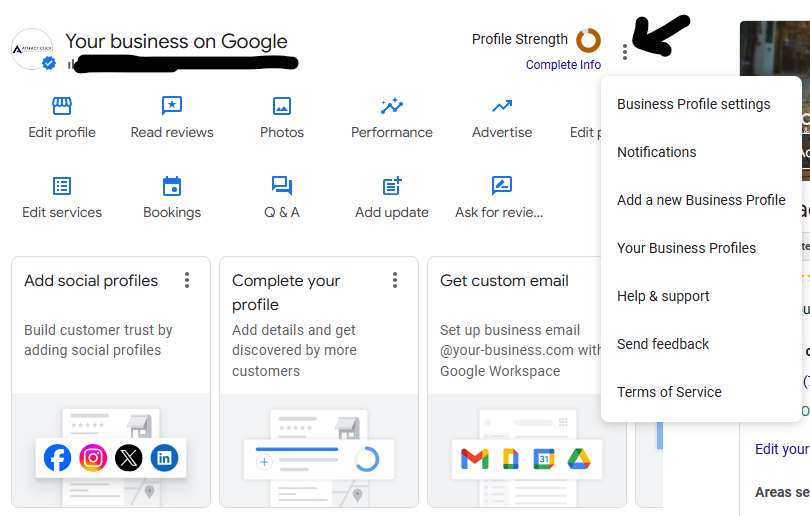Expand options on Add social profiles card
This screenshot has height=516, width=810.
[x=187, y=281]
